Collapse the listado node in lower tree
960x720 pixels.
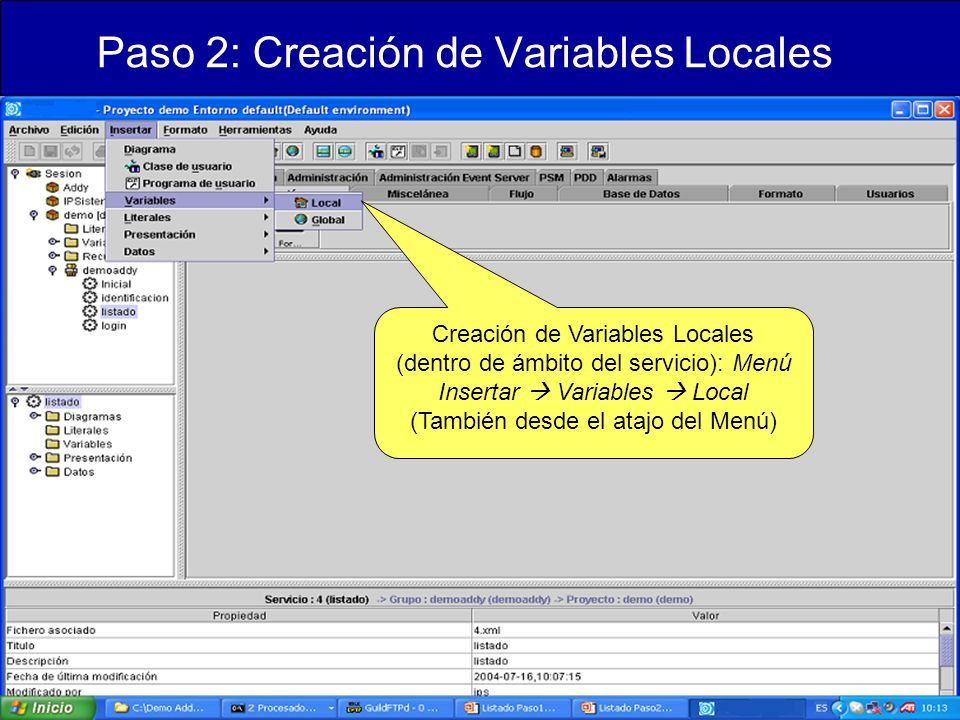pos(15,402)
